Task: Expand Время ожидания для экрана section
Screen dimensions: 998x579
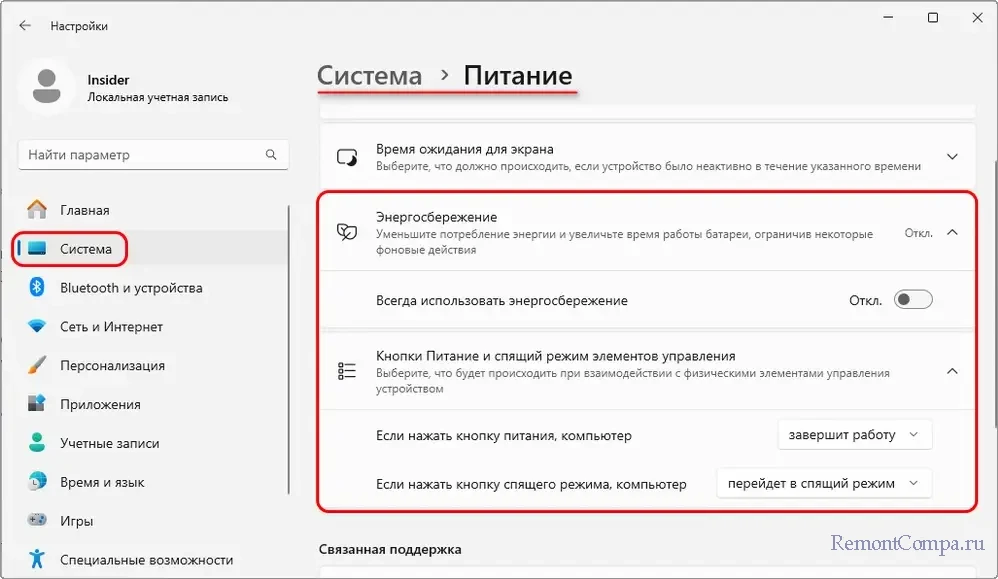Action: tap(952, 157)
